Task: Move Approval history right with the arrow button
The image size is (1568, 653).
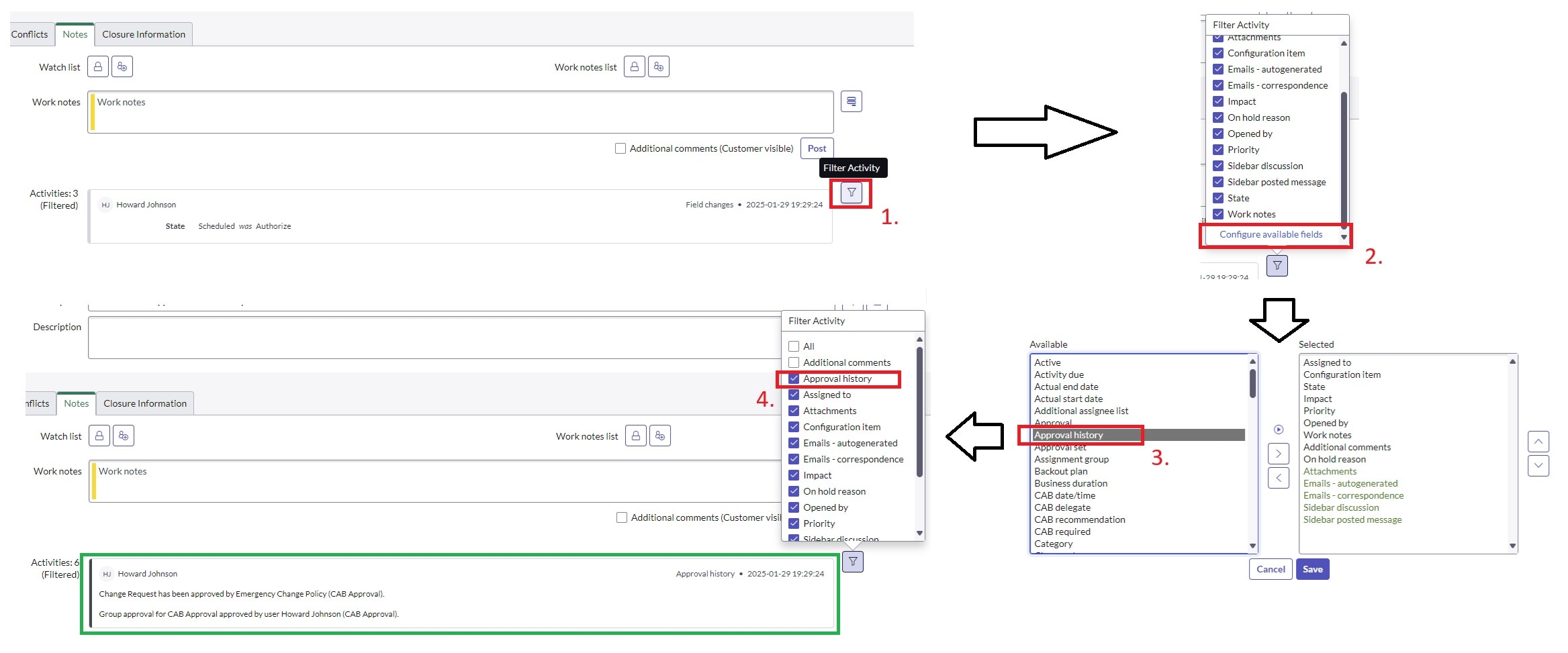Action: [x=1279, y=454]
